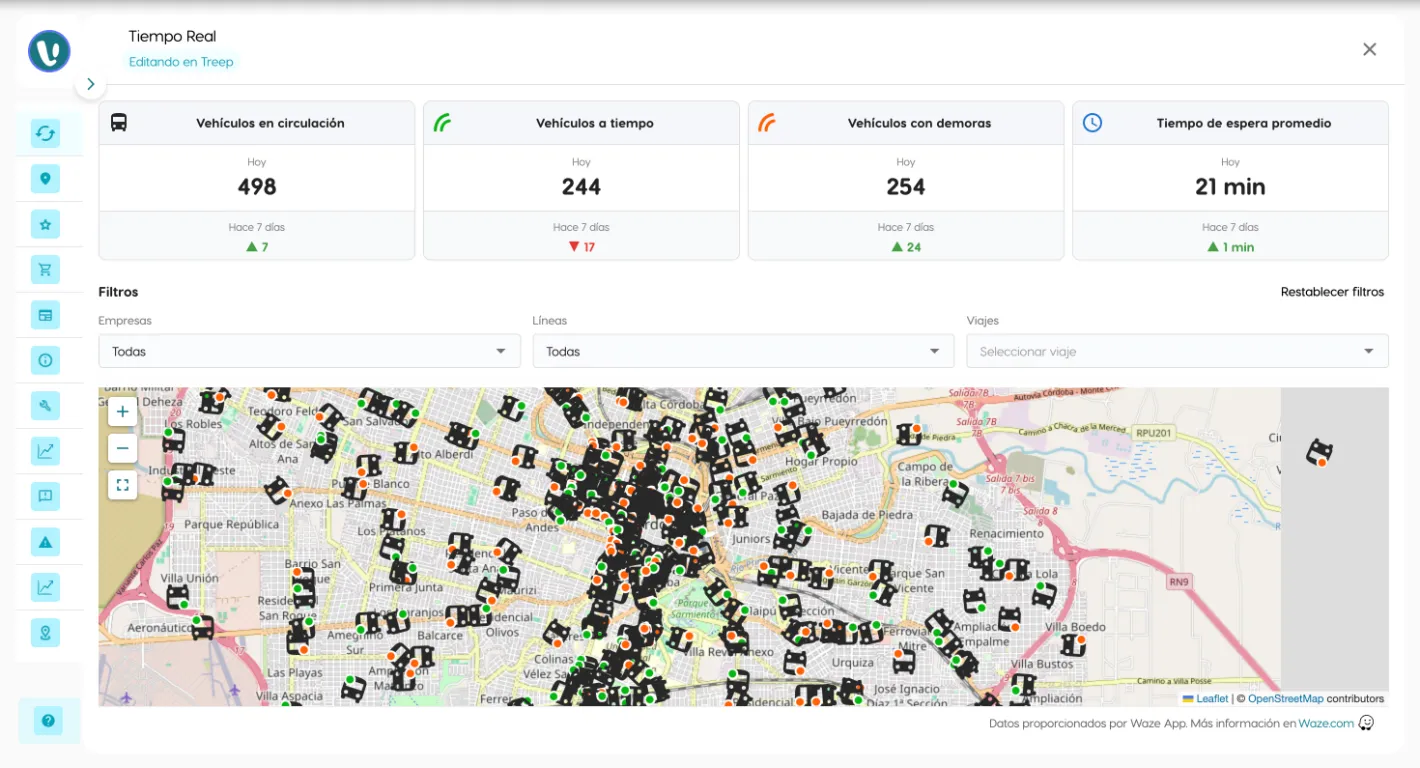
Task: Select the shopping cart sidebar icon
Action: 45,269
